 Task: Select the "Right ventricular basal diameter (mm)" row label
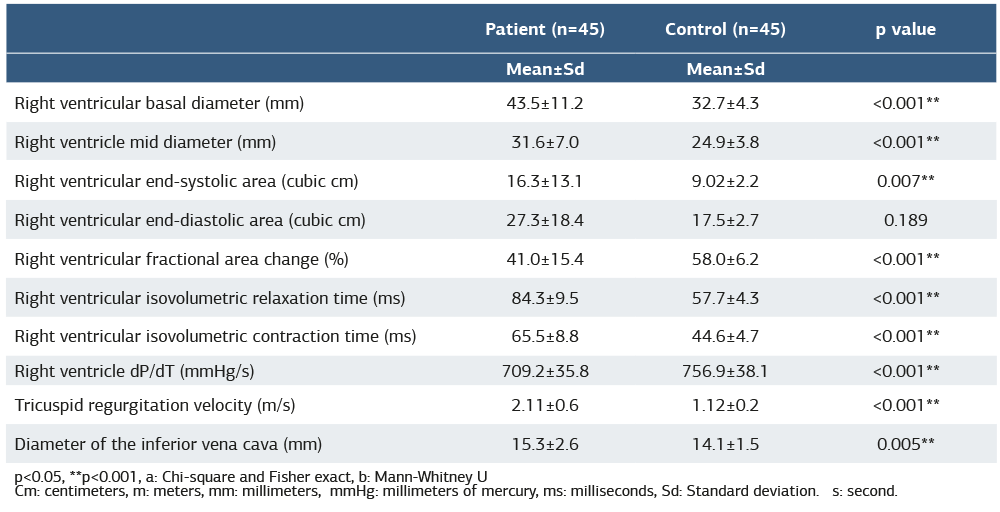point(159,103)
